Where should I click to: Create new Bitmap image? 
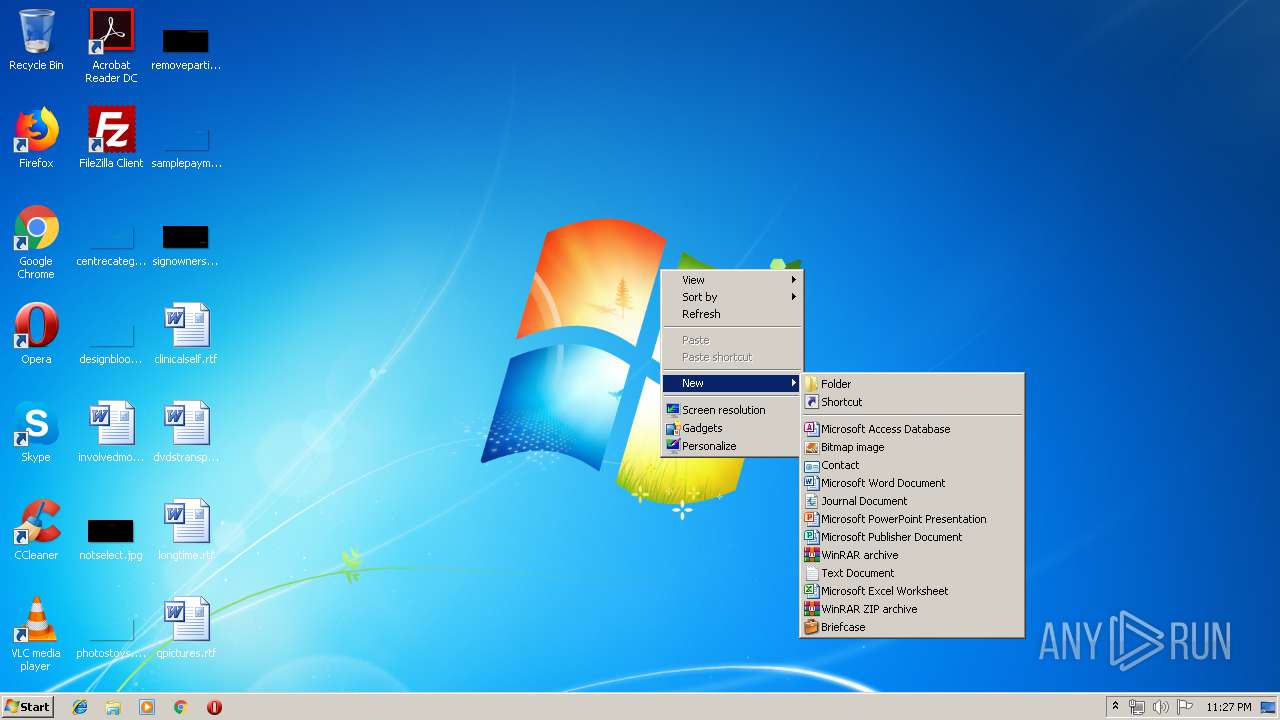[912, 447]
